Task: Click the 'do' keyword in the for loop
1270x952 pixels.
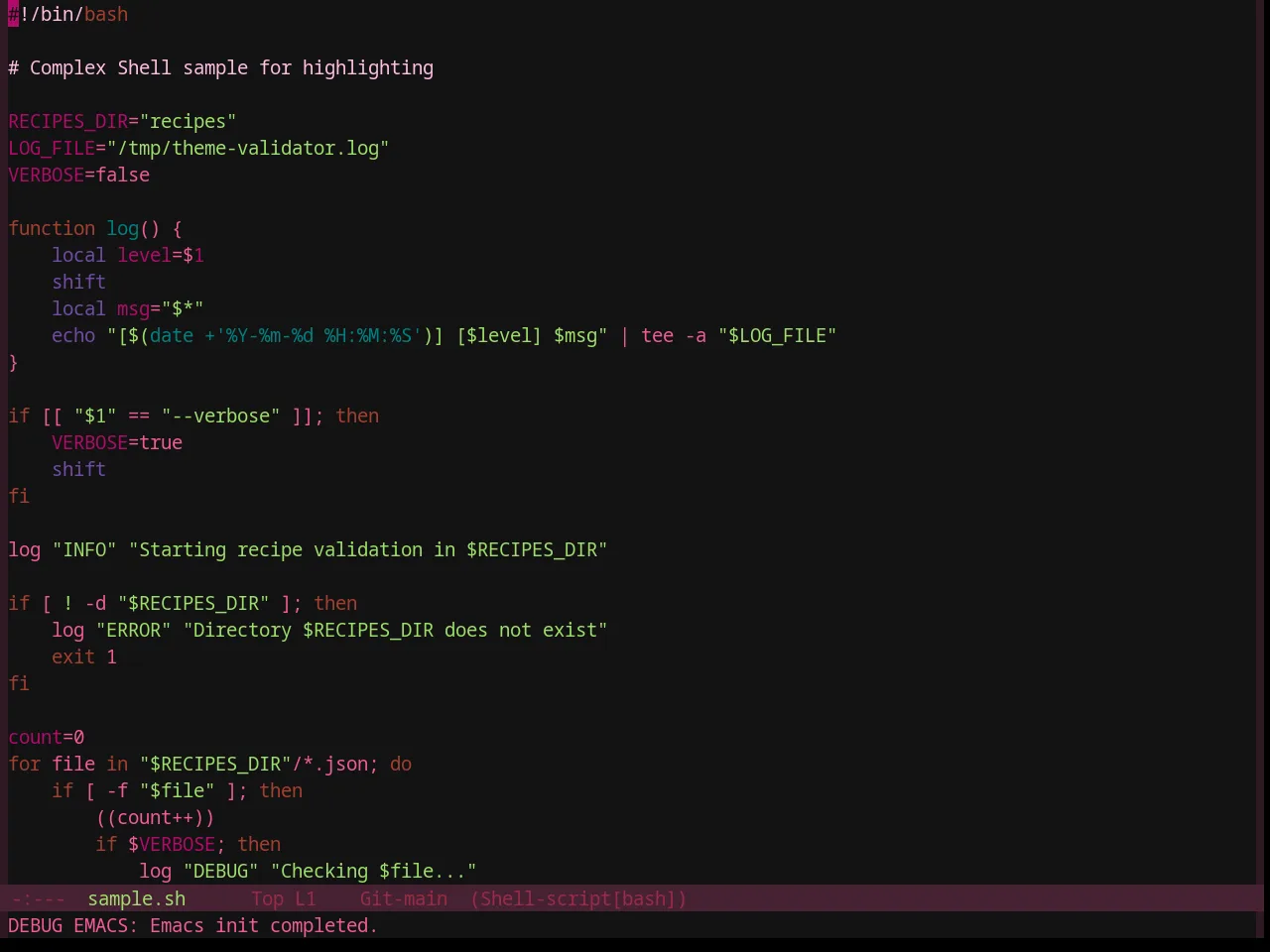Action: point(401,764)
